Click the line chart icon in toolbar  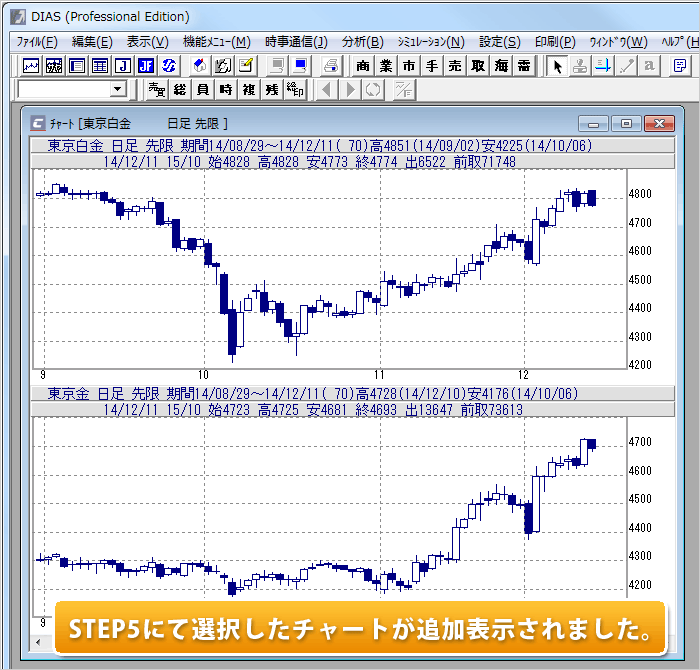tap(31, 66)
